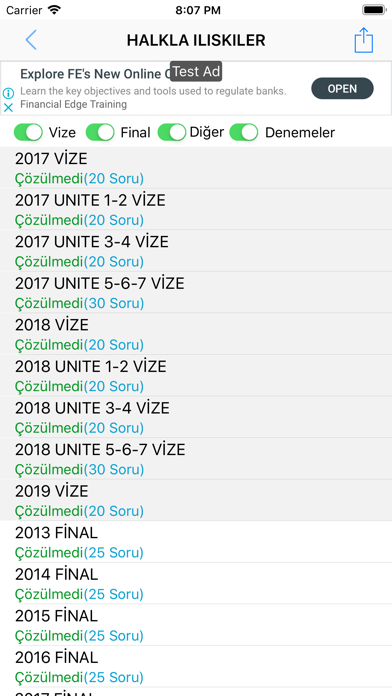Tap the blue back arrow icon

(x=31, y=40)
